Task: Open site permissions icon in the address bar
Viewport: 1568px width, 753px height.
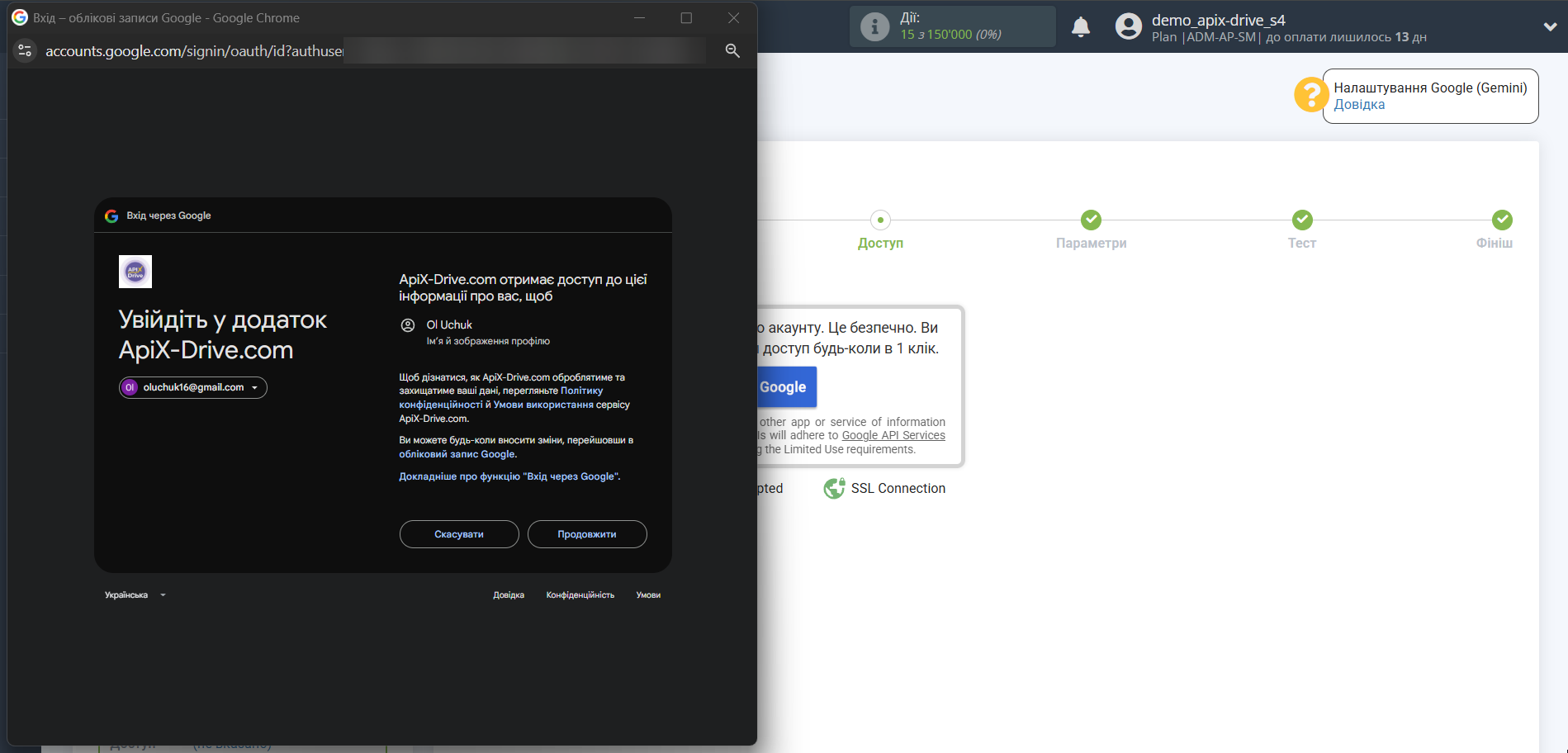Action: (24, 50)
